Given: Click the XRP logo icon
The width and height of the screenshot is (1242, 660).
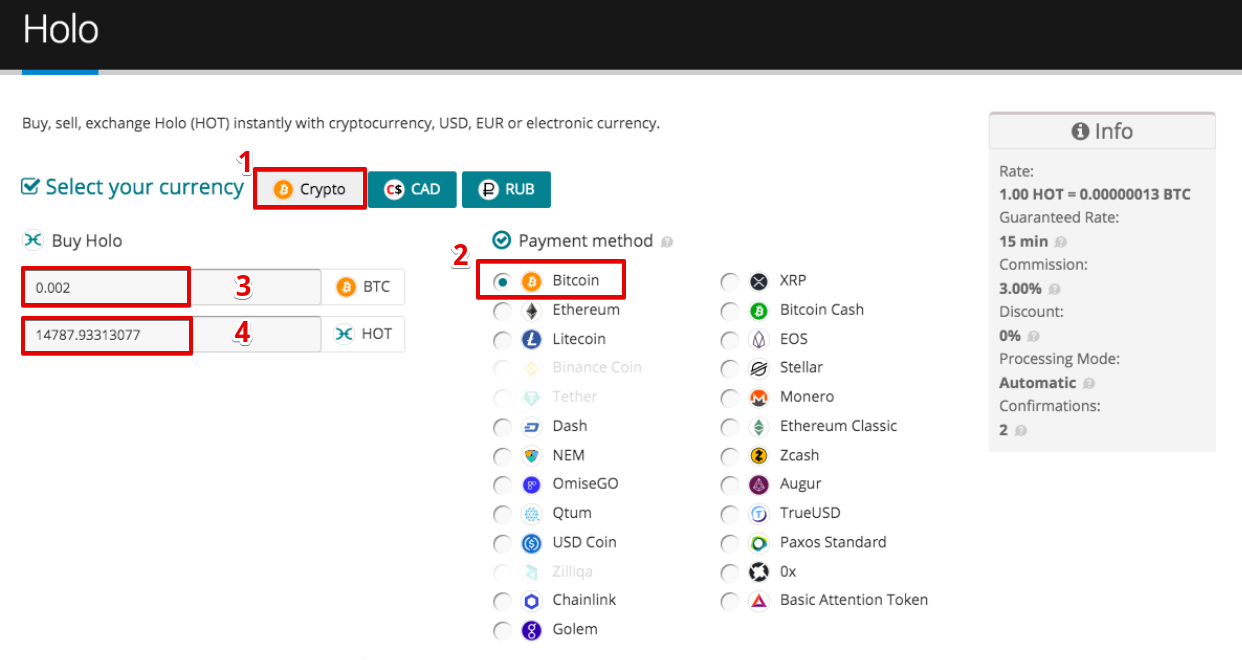Looking at the screenshot, I should 759,282.
